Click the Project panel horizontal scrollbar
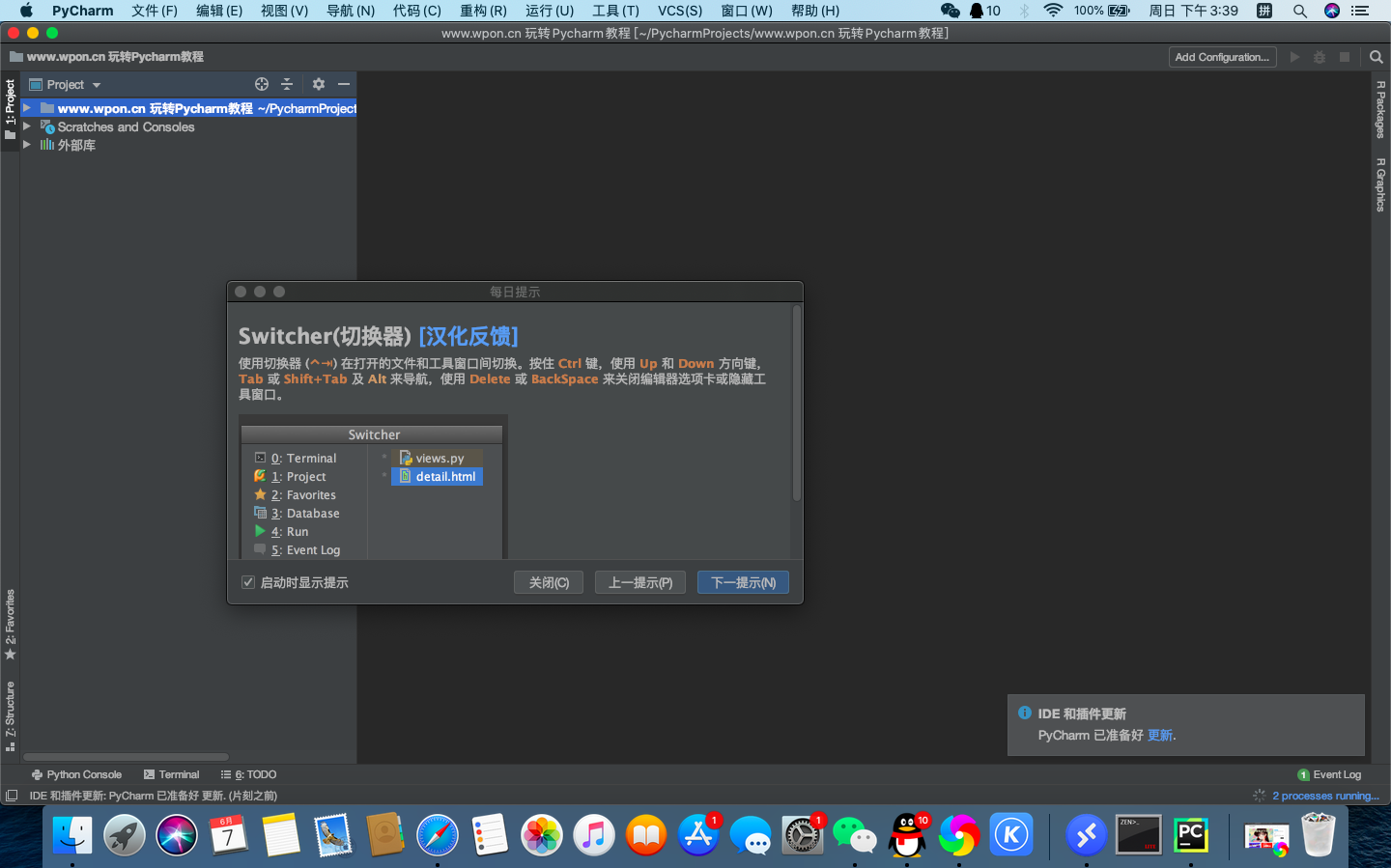The height and width of the screenshot is (868, 1391). (x=126, y=757)
